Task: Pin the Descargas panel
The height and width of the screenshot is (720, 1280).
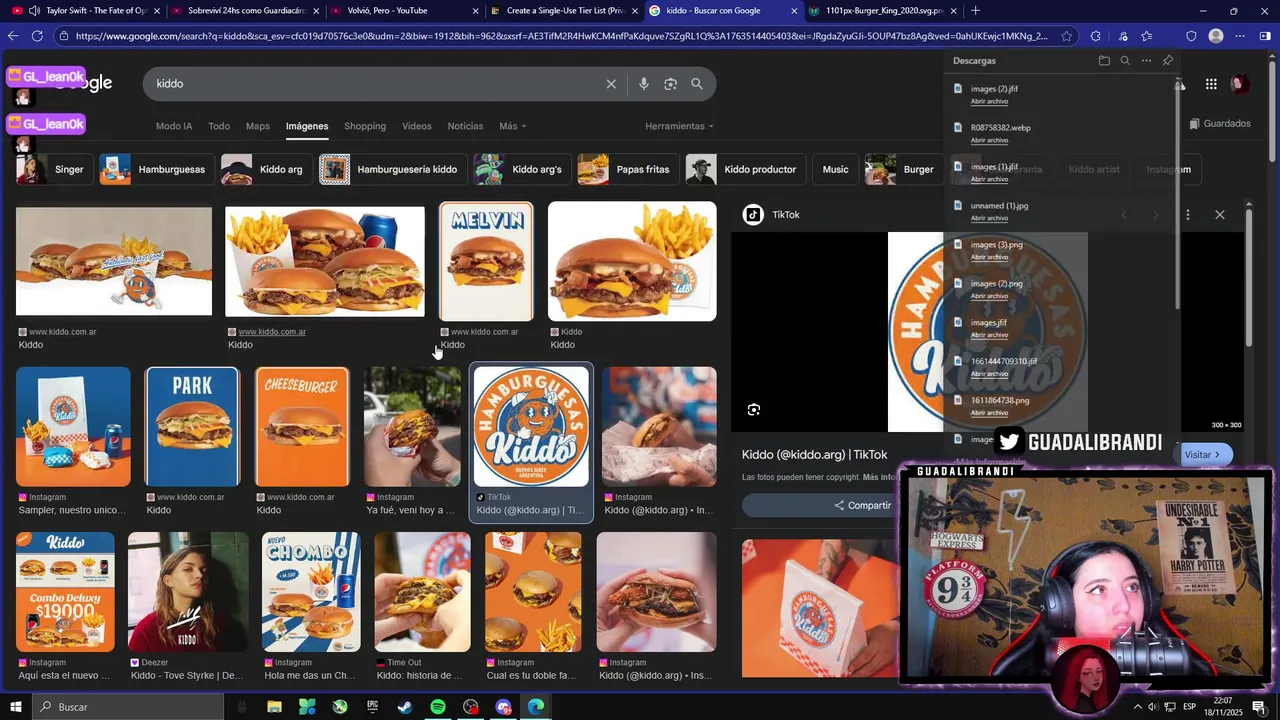Action: (x=1167, y=61)
